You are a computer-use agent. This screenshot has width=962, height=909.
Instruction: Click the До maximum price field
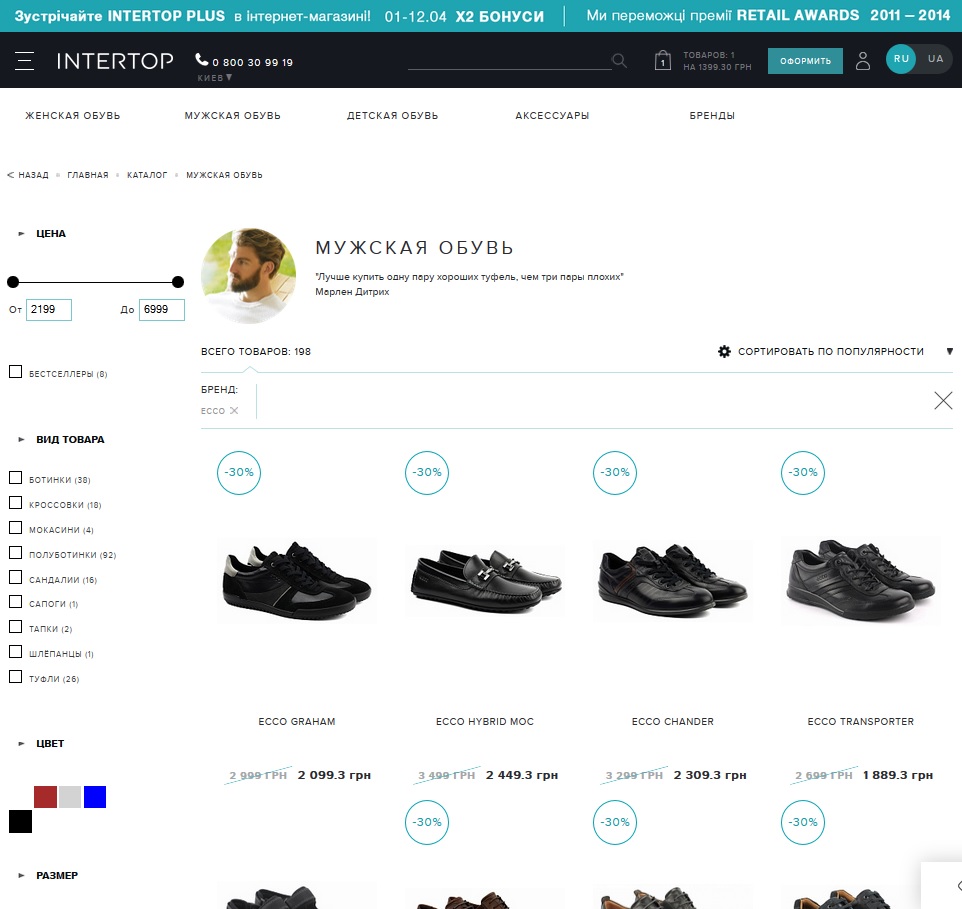click(x=162, y=310)
